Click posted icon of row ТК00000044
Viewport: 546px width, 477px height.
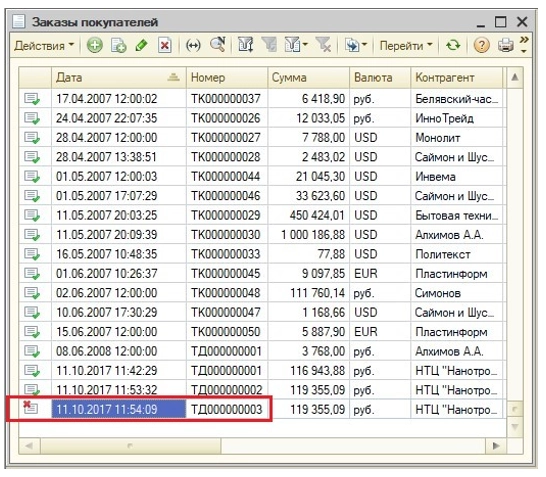pyautogui.click(x=32, y=177)
